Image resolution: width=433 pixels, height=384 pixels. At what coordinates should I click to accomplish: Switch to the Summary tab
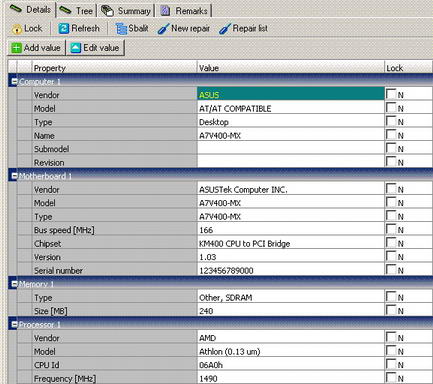126,11
